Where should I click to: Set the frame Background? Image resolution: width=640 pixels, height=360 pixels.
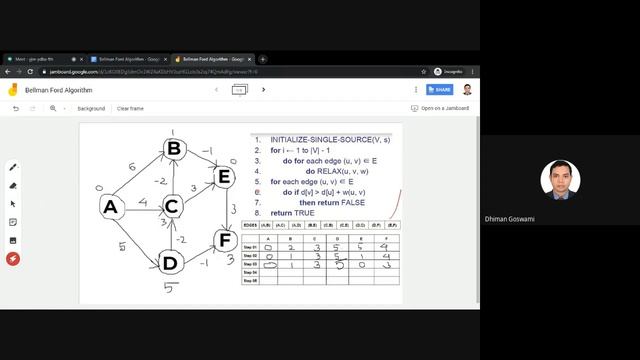pyautogui.click(x=91, y=109)
